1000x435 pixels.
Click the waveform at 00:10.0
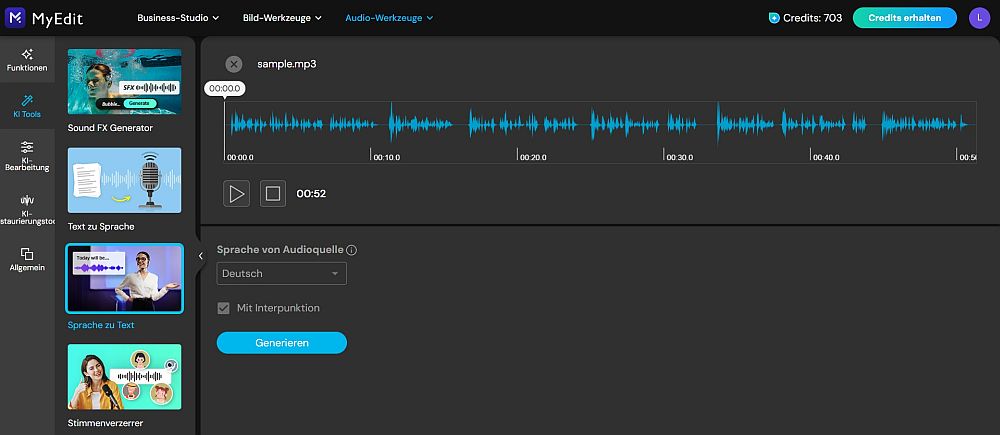pos(371,124)
